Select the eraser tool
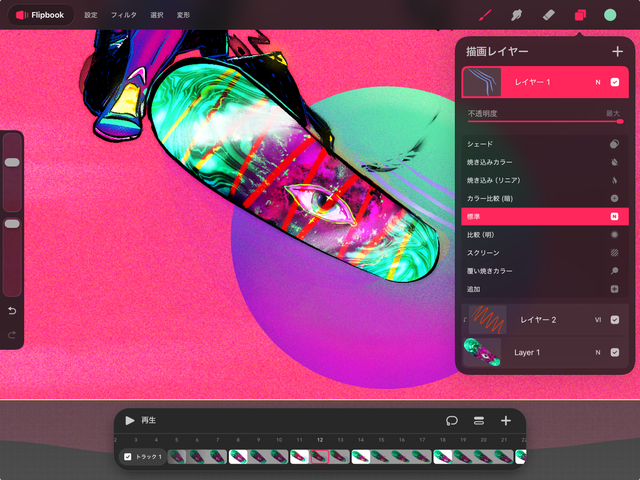The image size is (640, 480). [x=549, y=15]
